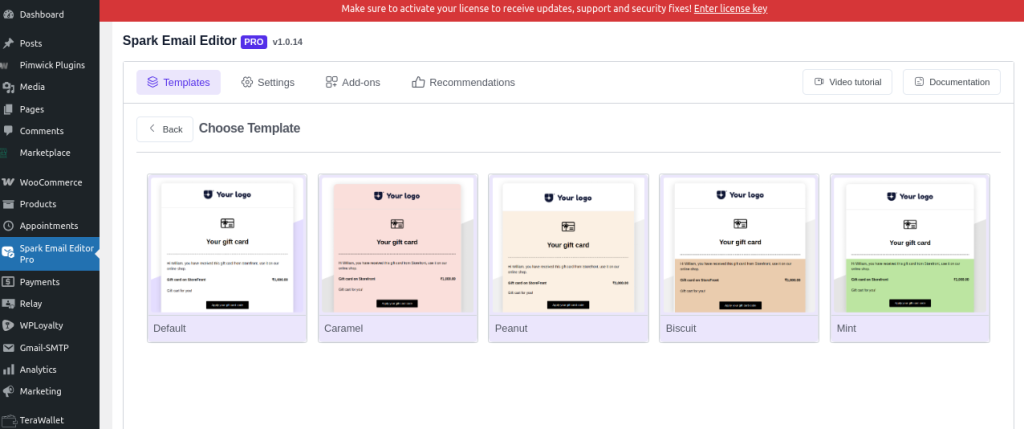
Task: Click the Appointments clock icon
Action: pos(8,226)
